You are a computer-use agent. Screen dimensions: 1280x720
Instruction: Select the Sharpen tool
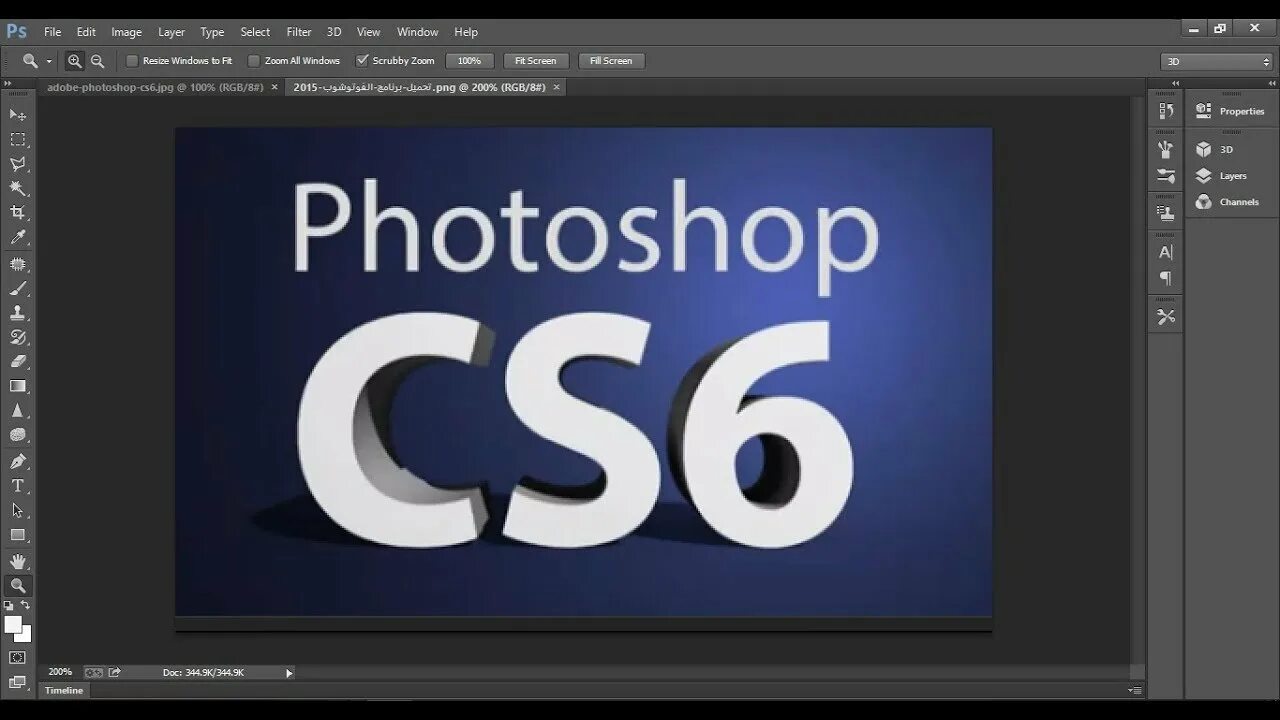click(18, 411)
